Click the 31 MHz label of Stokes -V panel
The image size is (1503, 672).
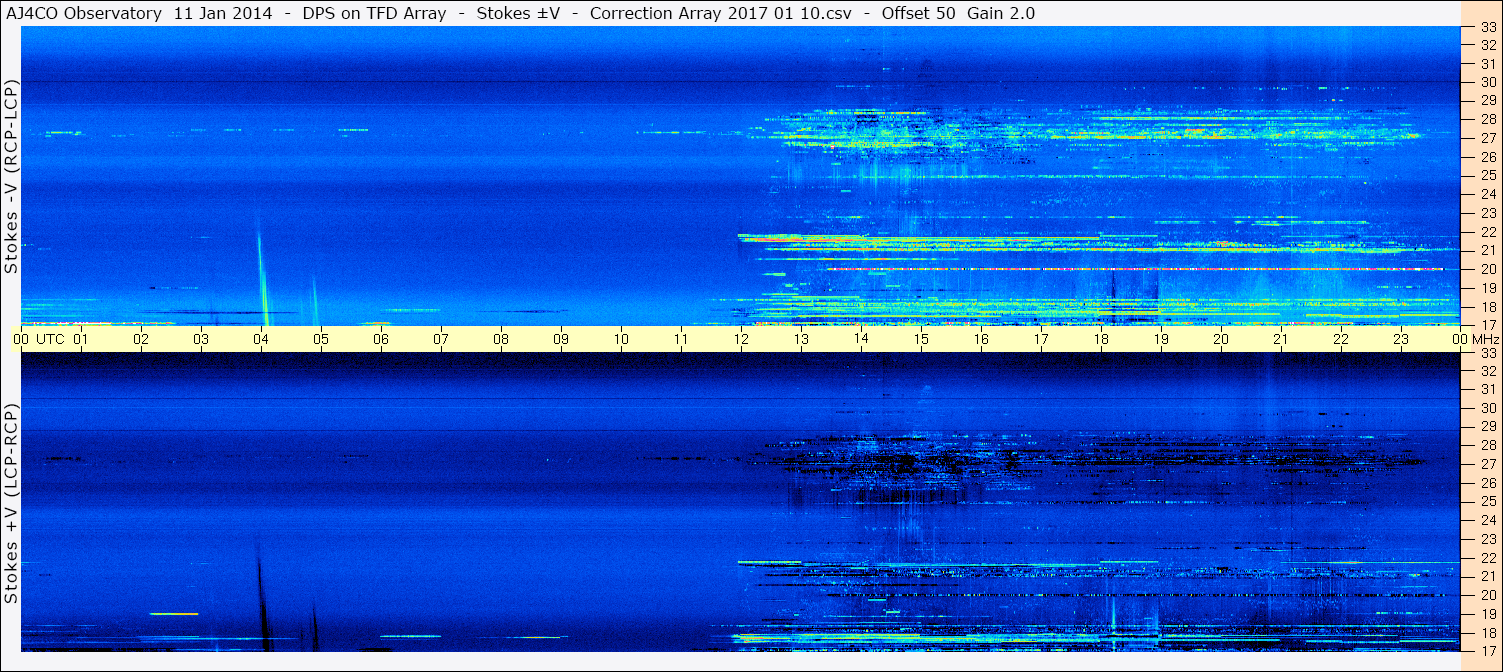[1488, 64]
